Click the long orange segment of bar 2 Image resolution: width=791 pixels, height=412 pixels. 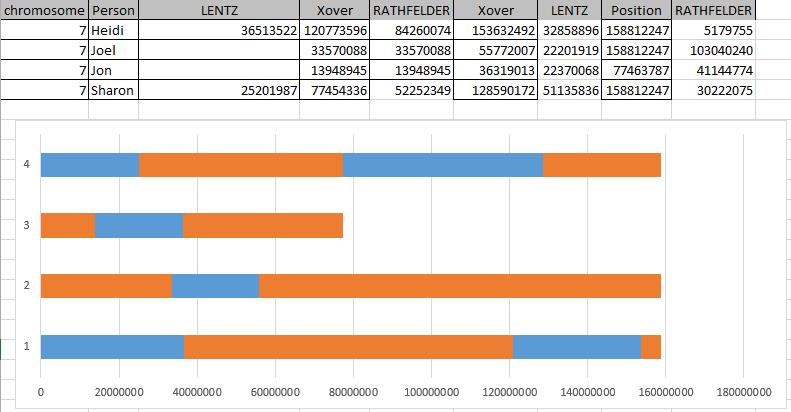[x=460, y=285]
